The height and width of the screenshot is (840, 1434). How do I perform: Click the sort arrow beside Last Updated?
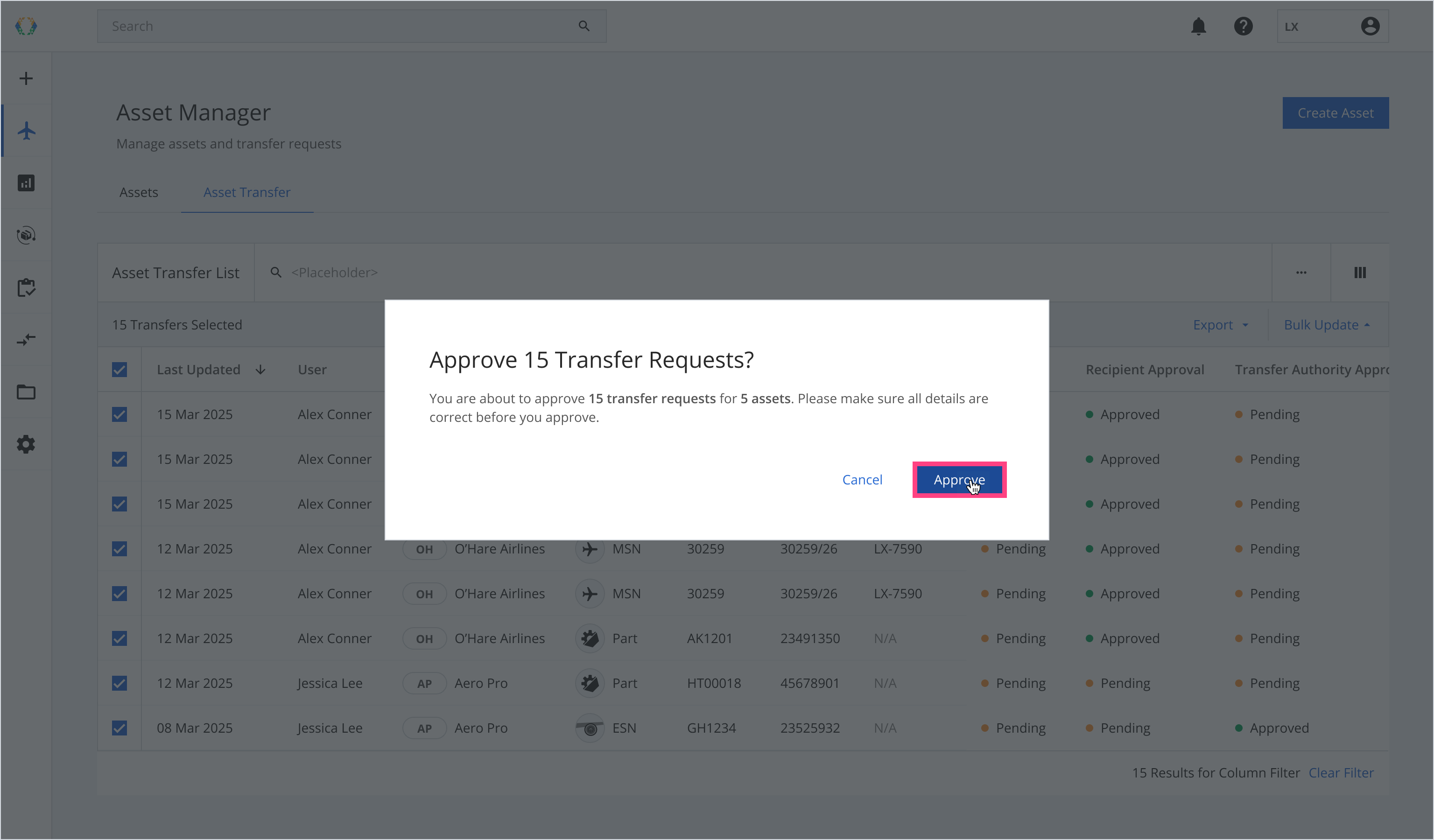[x=260, y=370]
